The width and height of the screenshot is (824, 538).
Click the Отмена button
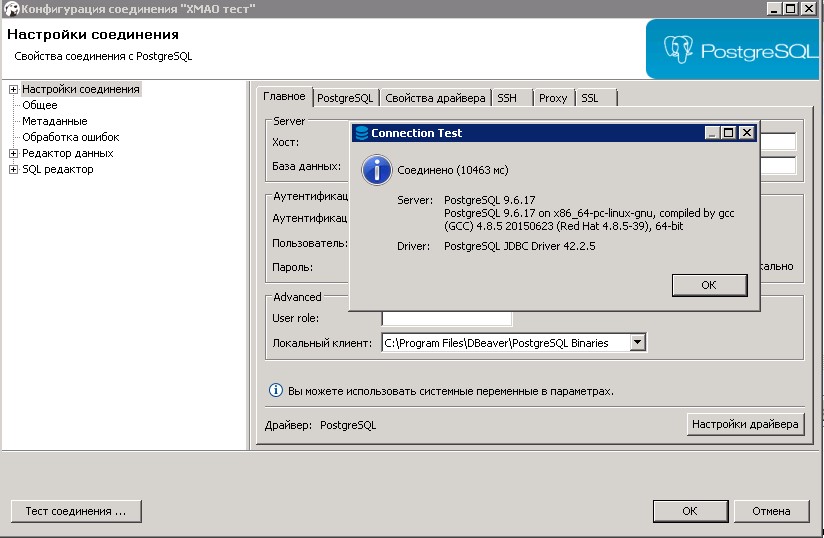tap(771, 511)
